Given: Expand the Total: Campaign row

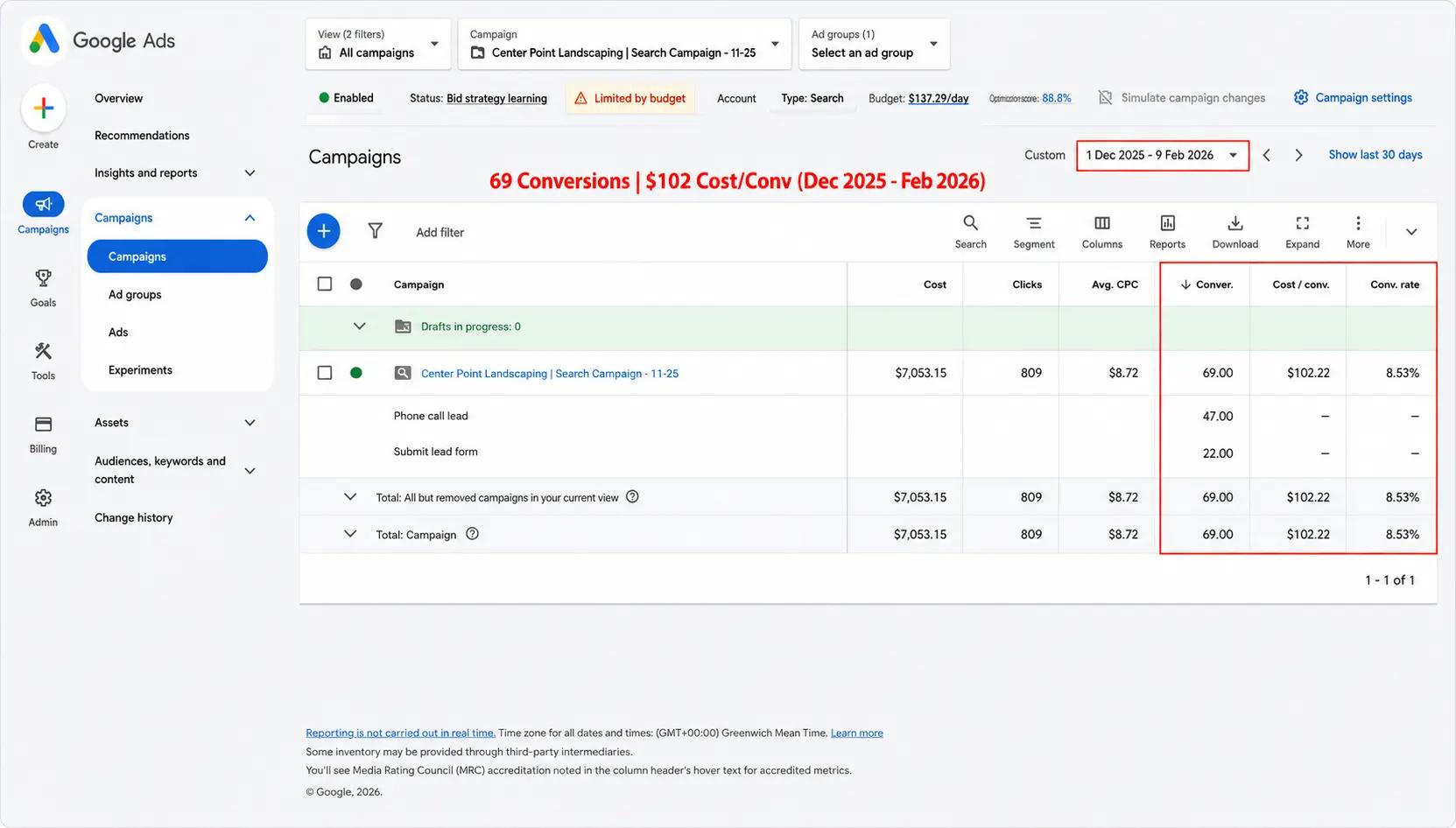Looking at the screenshot, I should pyautogui.click(x=350, y=534).
